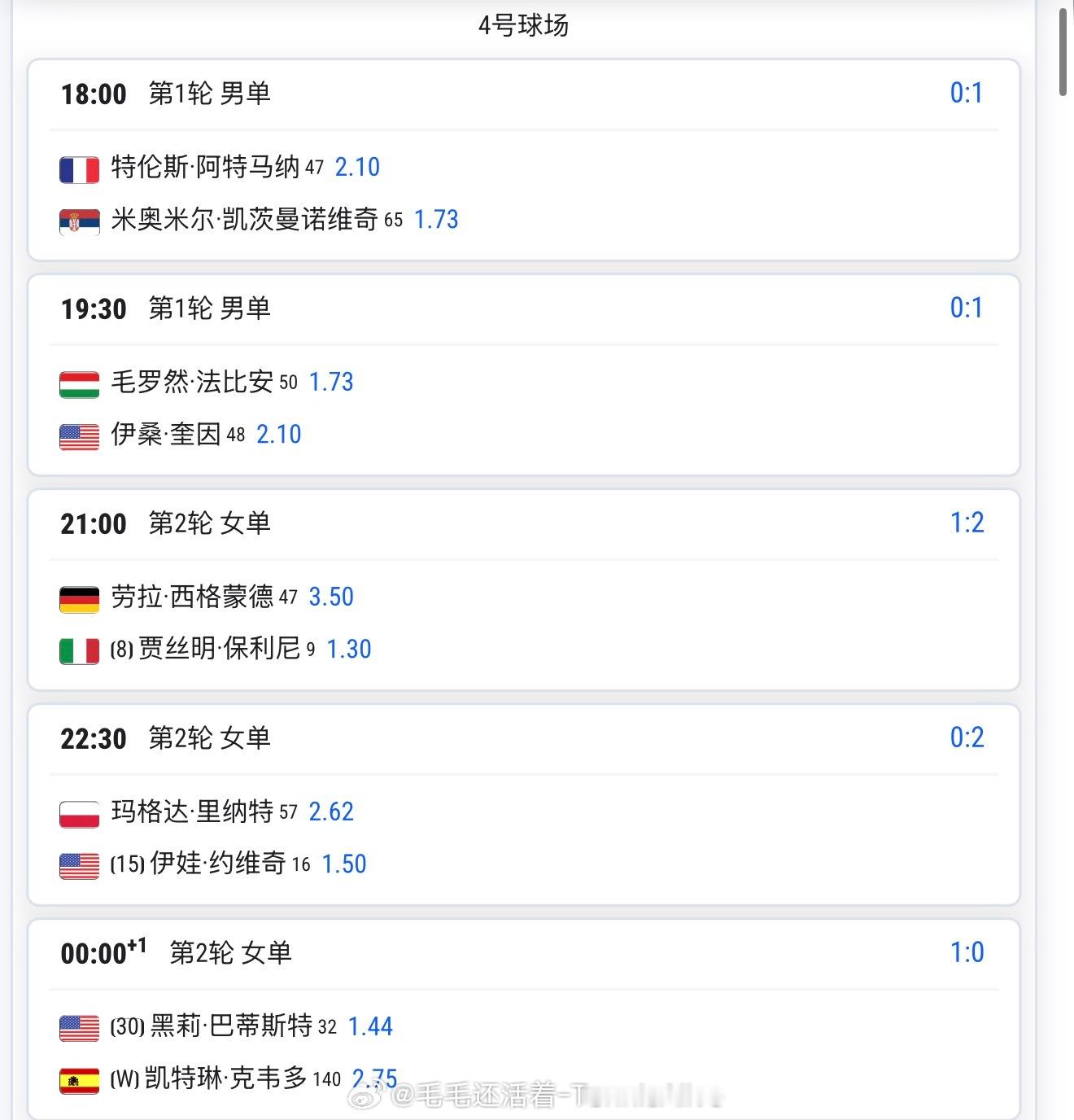Click the Spanish flag beside 凯特琳·克韦多
The height and width of the screenshot is (1120, 1074).
click(x=79, y=1080)
